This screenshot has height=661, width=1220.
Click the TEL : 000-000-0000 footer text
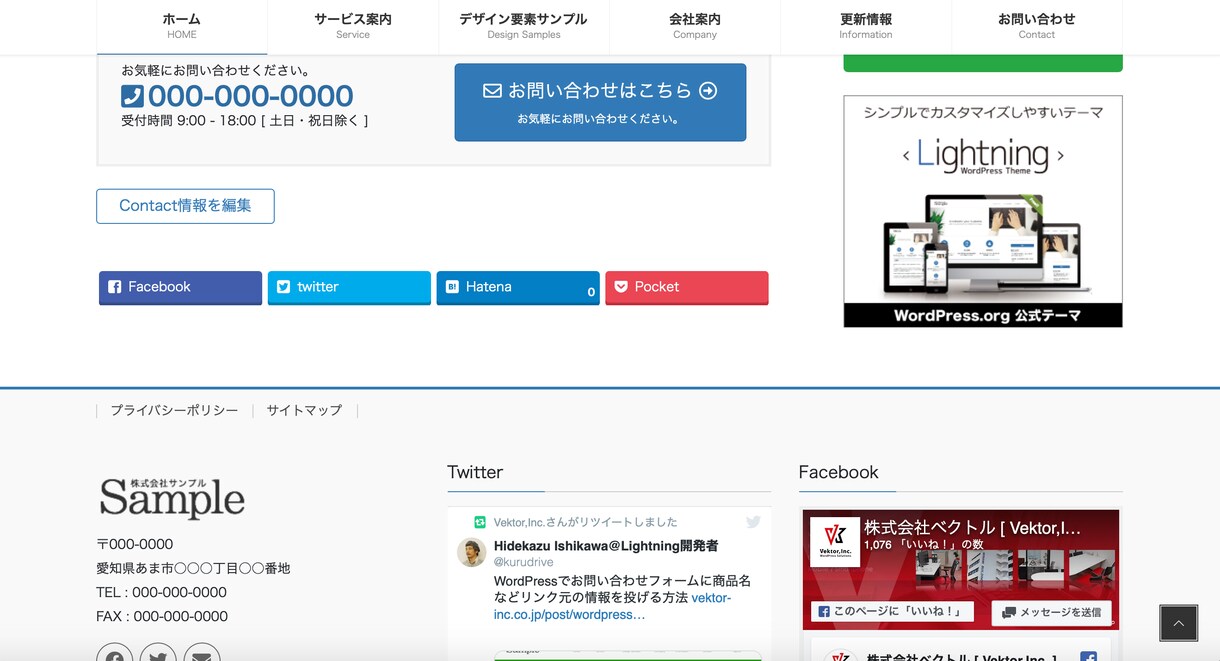pyautogui.click(x=161, y=592)
